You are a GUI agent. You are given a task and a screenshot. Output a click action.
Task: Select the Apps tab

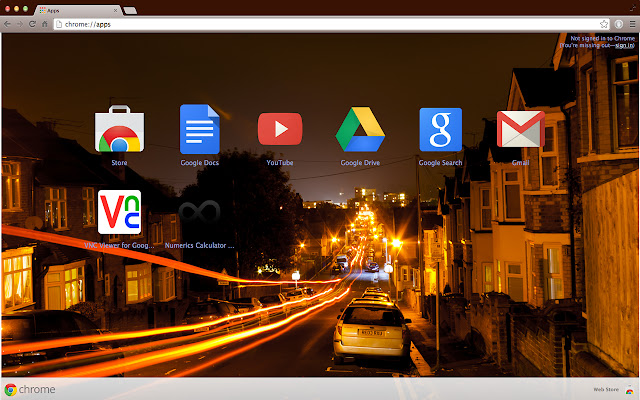(x=78, y=10)
